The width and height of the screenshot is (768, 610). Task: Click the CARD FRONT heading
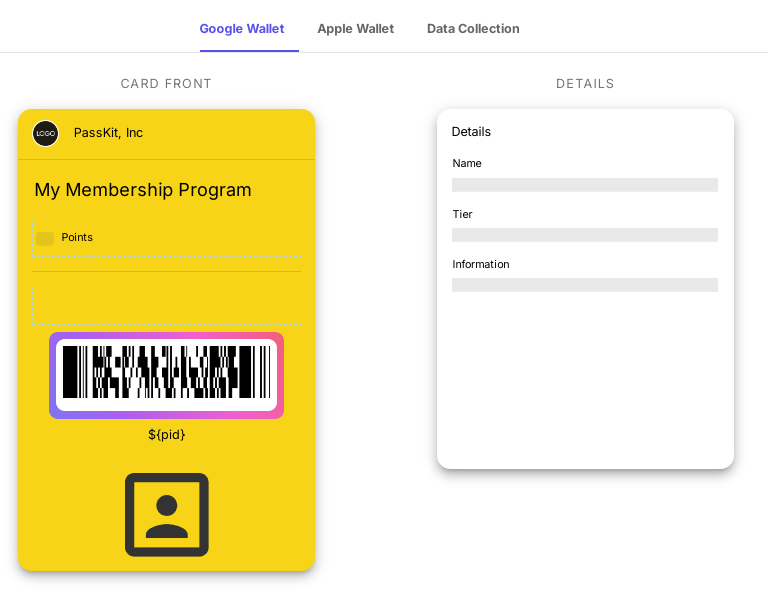coord(166,84)
